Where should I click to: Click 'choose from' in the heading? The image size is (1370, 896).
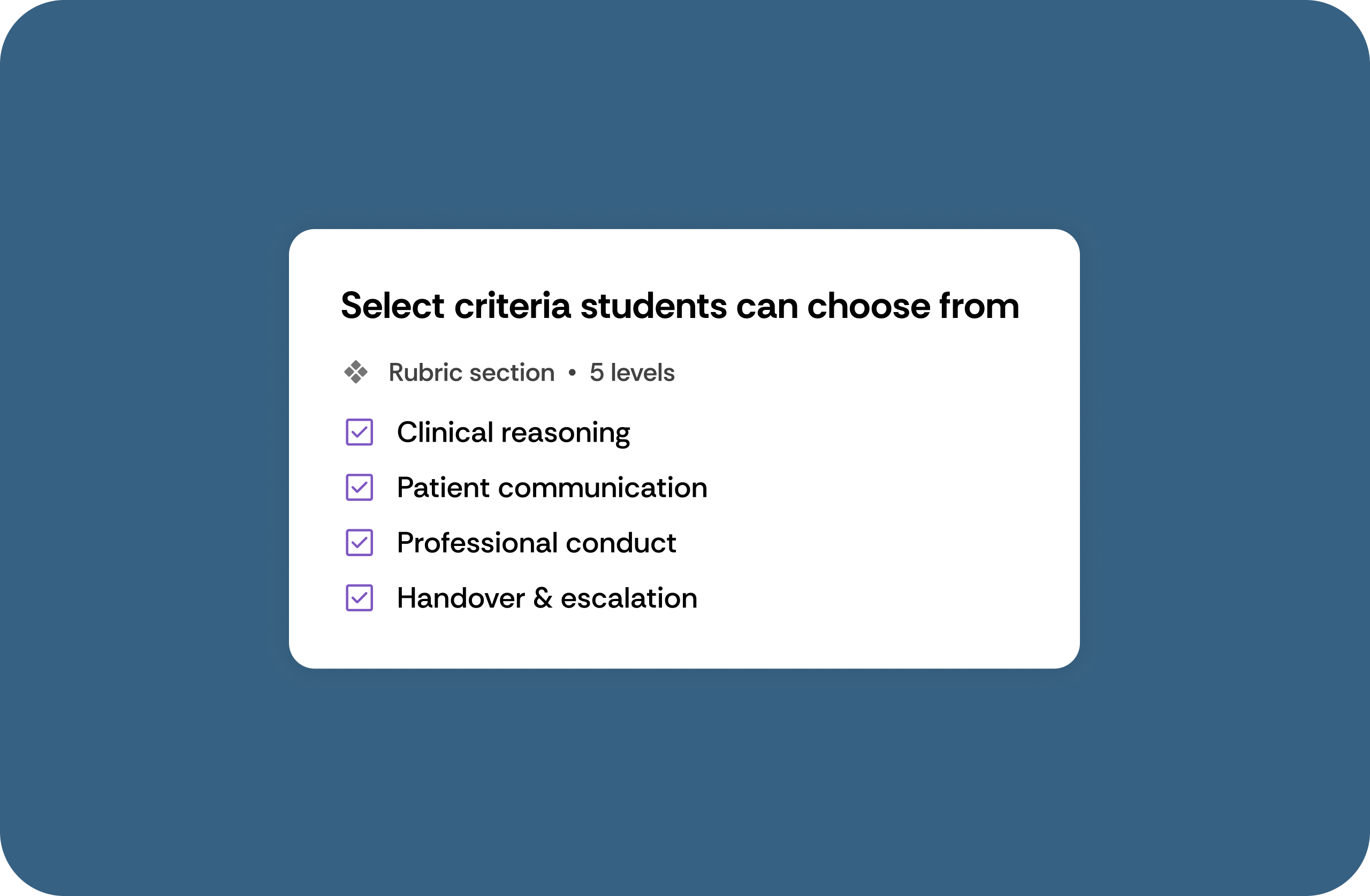pos(913,306)
